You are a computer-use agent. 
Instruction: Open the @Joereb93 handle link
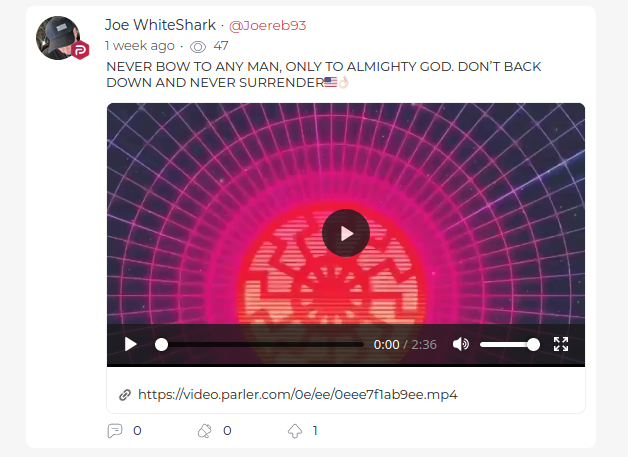pos(267,26)
